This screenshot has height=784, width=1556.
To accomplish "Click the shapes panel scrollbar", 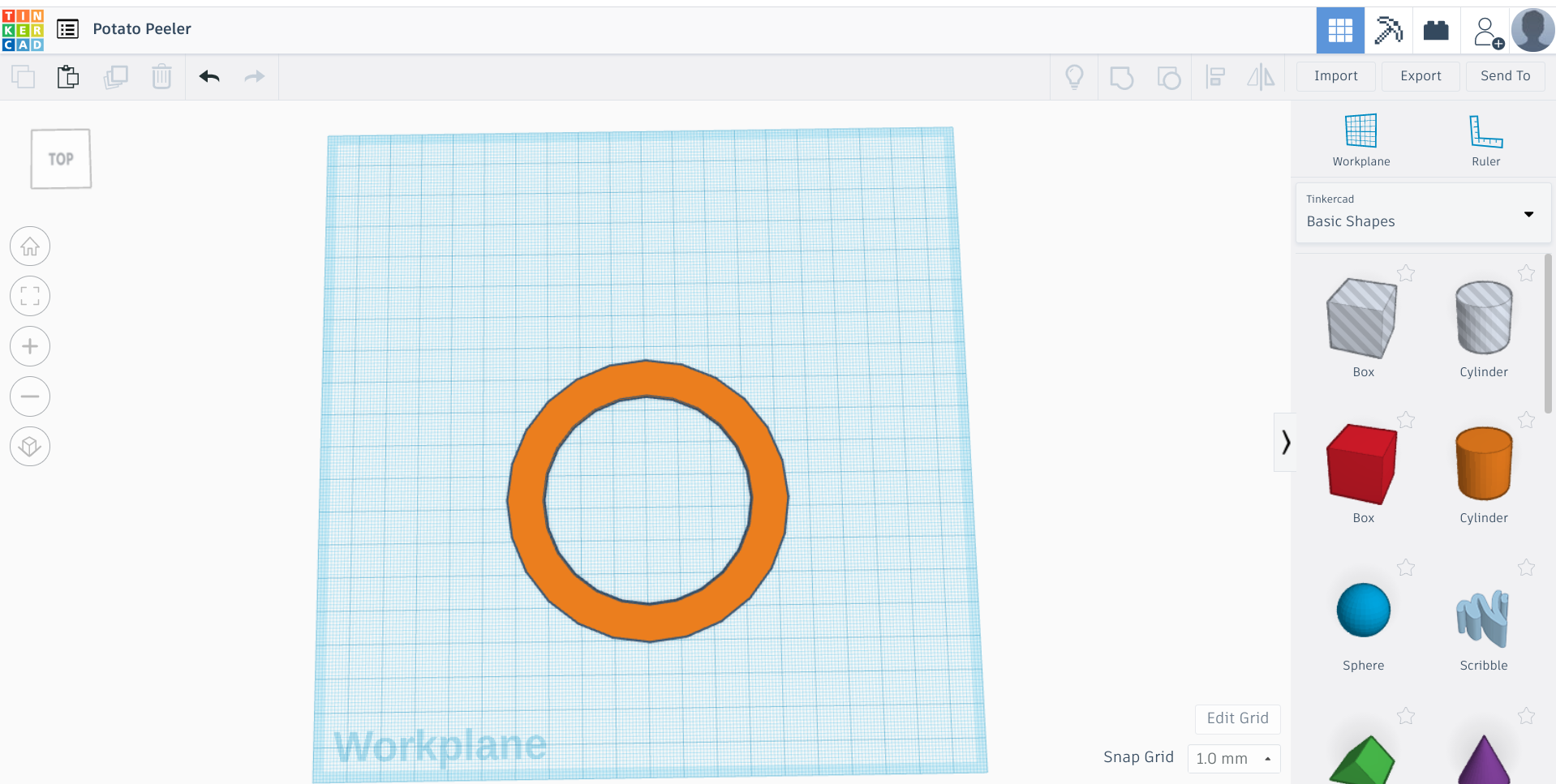I will pyautogui.click(x=1548, y=333).
